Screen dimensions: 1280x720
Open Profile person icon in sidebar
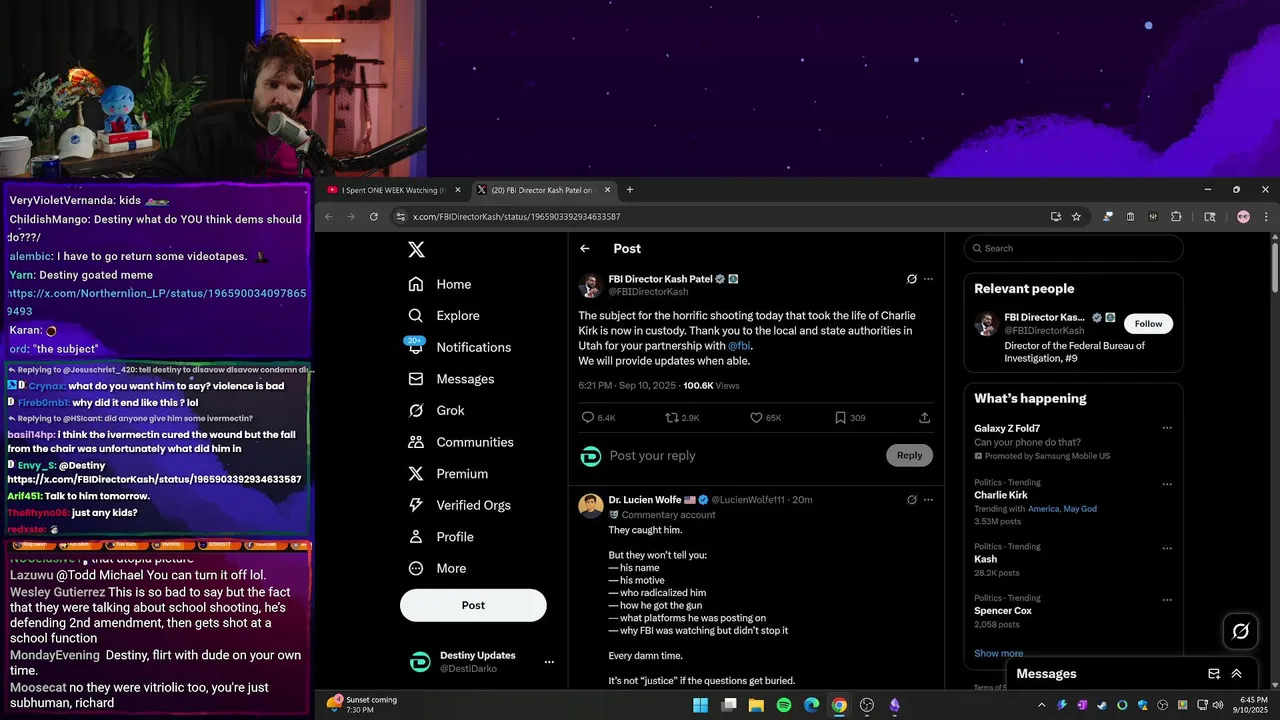416,537
